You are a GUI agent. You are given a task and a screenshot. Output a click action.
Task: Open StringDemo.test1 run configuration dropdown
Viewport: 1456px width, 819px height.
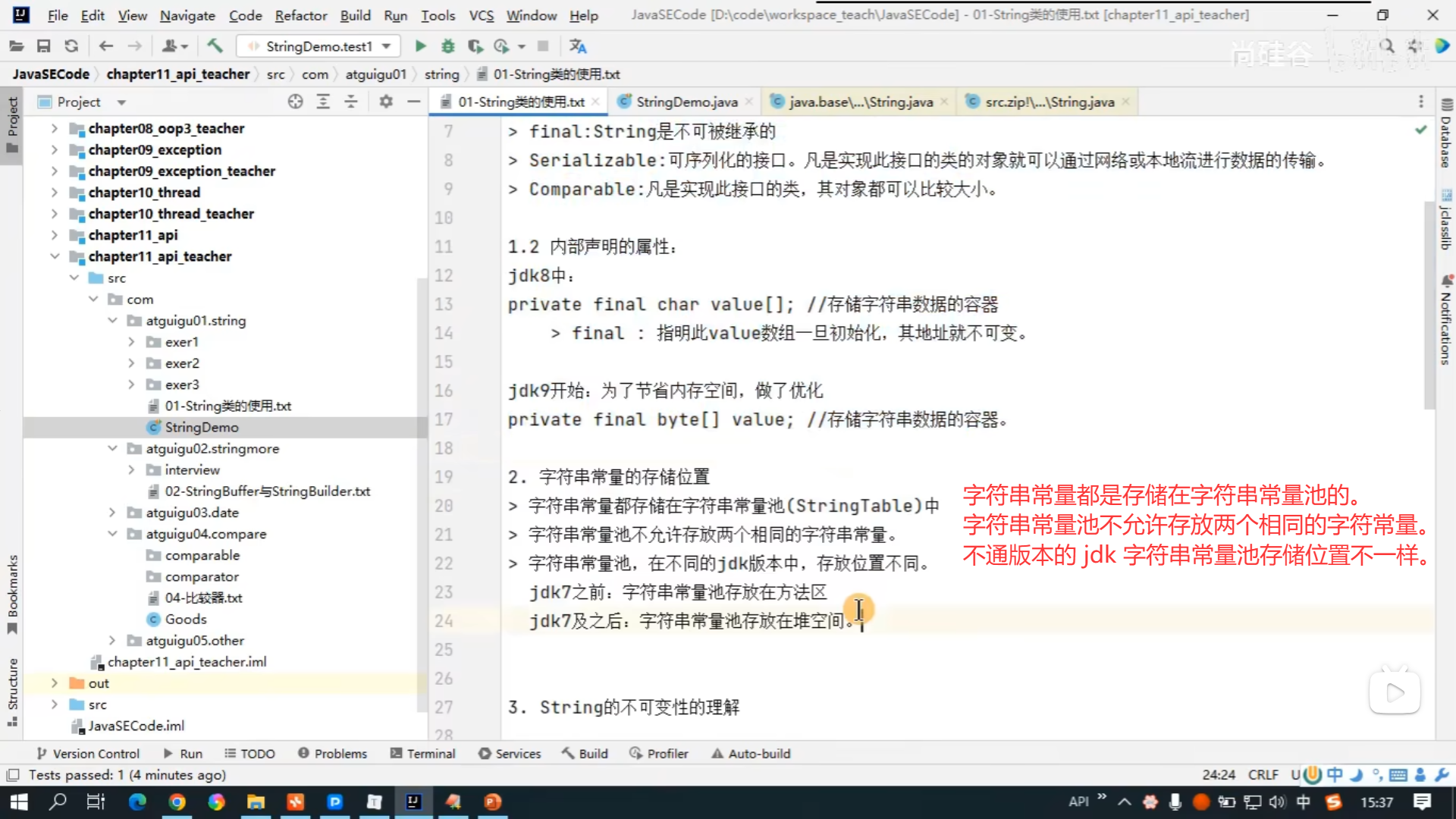pos(318,46)
